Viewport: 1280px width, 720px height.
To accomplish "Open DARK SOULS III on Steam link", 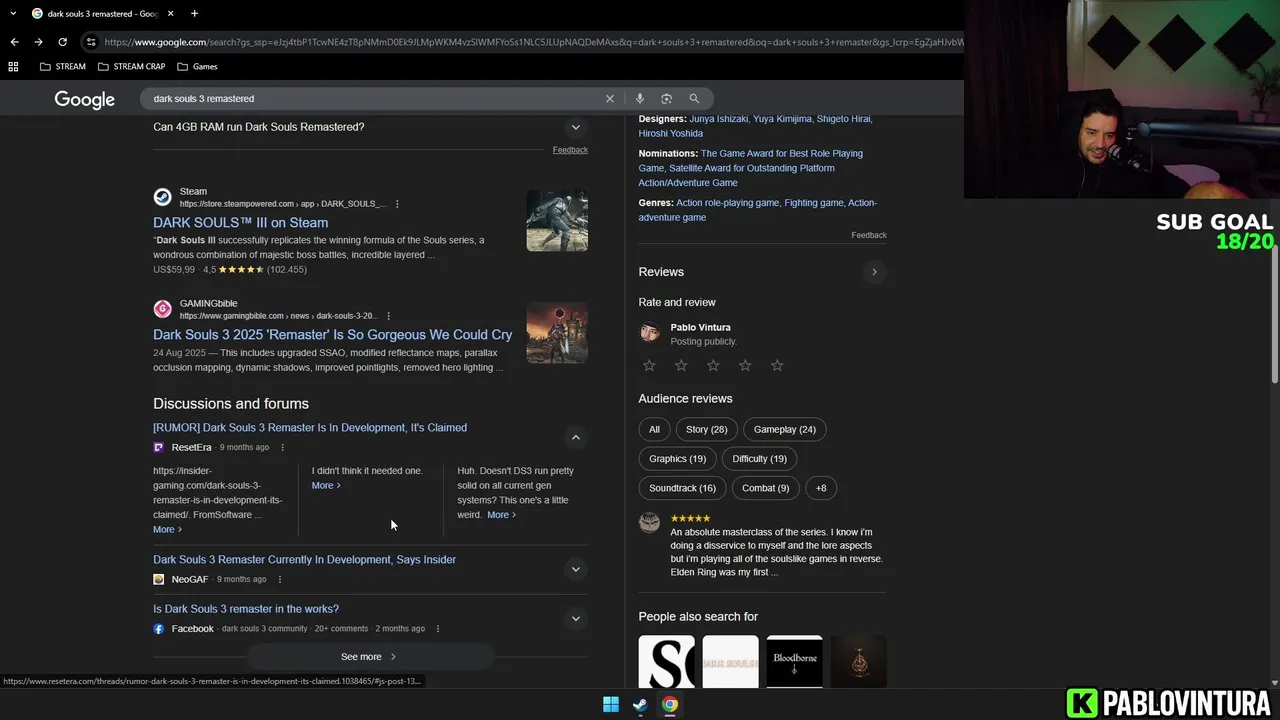I will (x=240, y=223).
